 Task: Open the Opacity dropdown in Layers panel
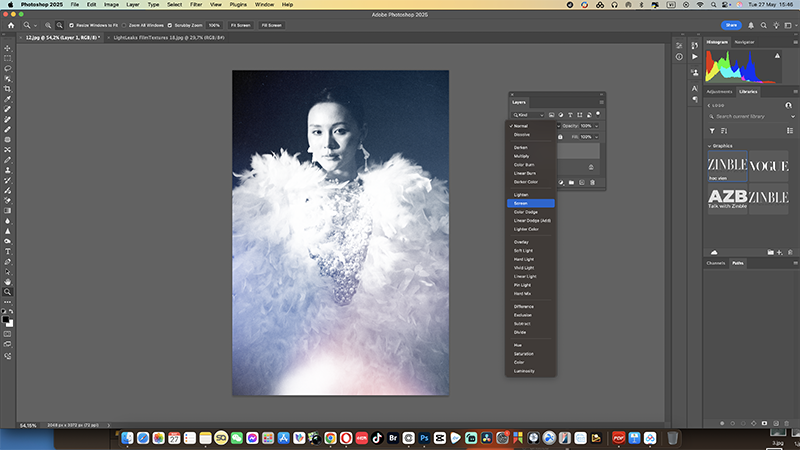pos(598,126)
